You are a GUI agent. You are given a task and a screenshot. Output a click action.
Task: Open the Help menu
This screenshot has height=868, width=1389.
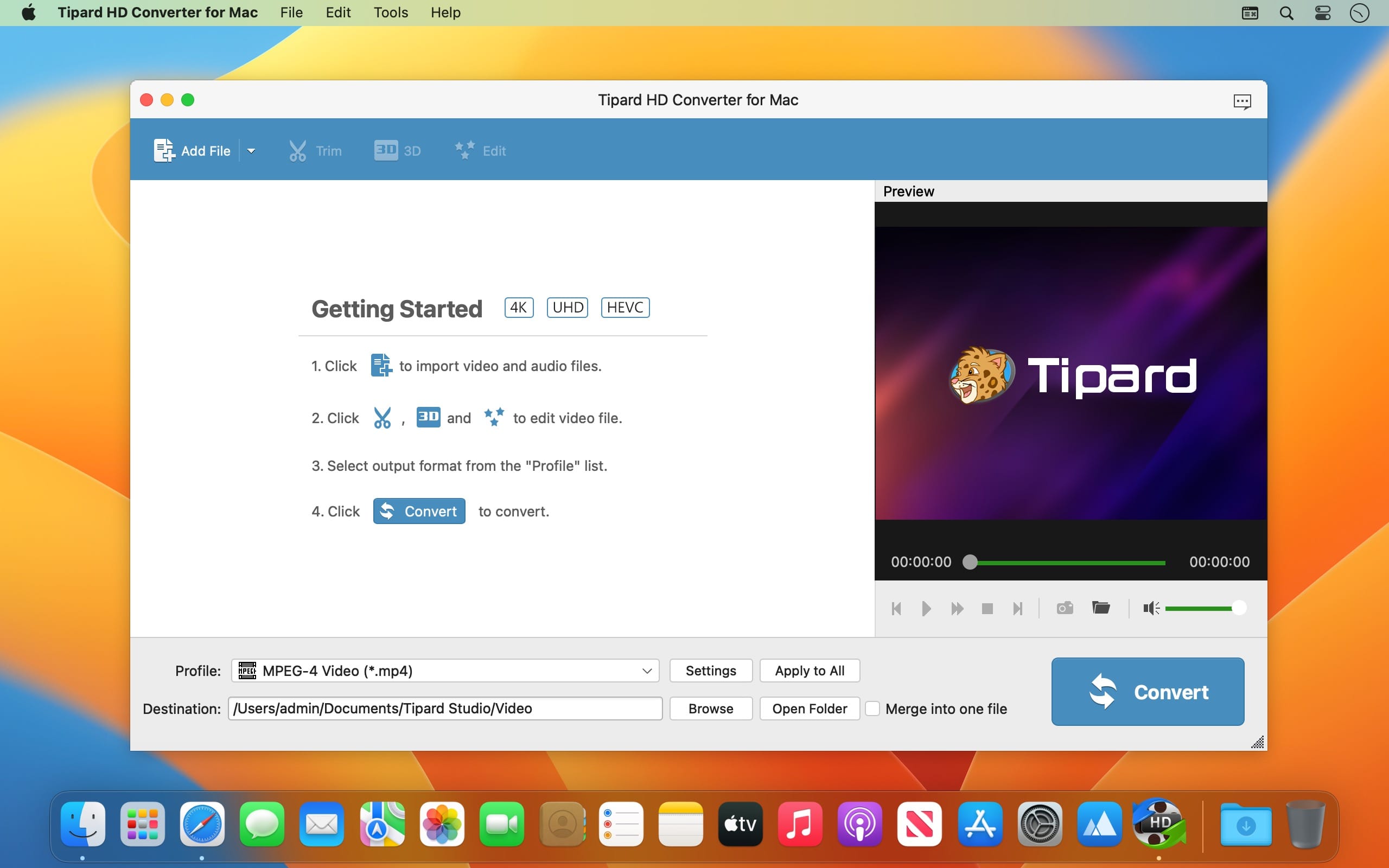[446, 12]
